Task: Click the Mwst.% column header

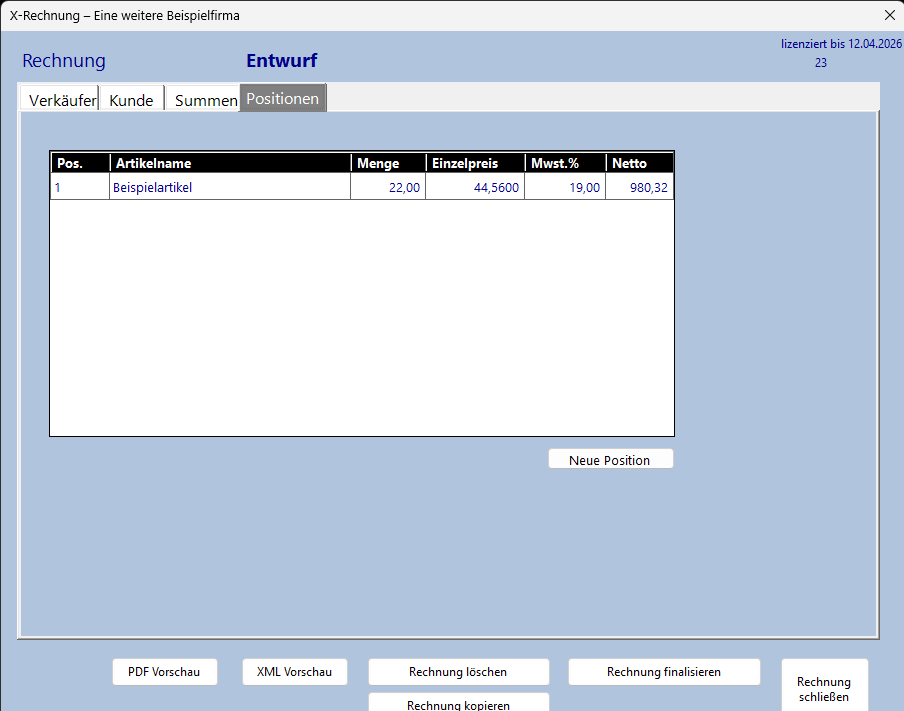Action: pos(565,163)
